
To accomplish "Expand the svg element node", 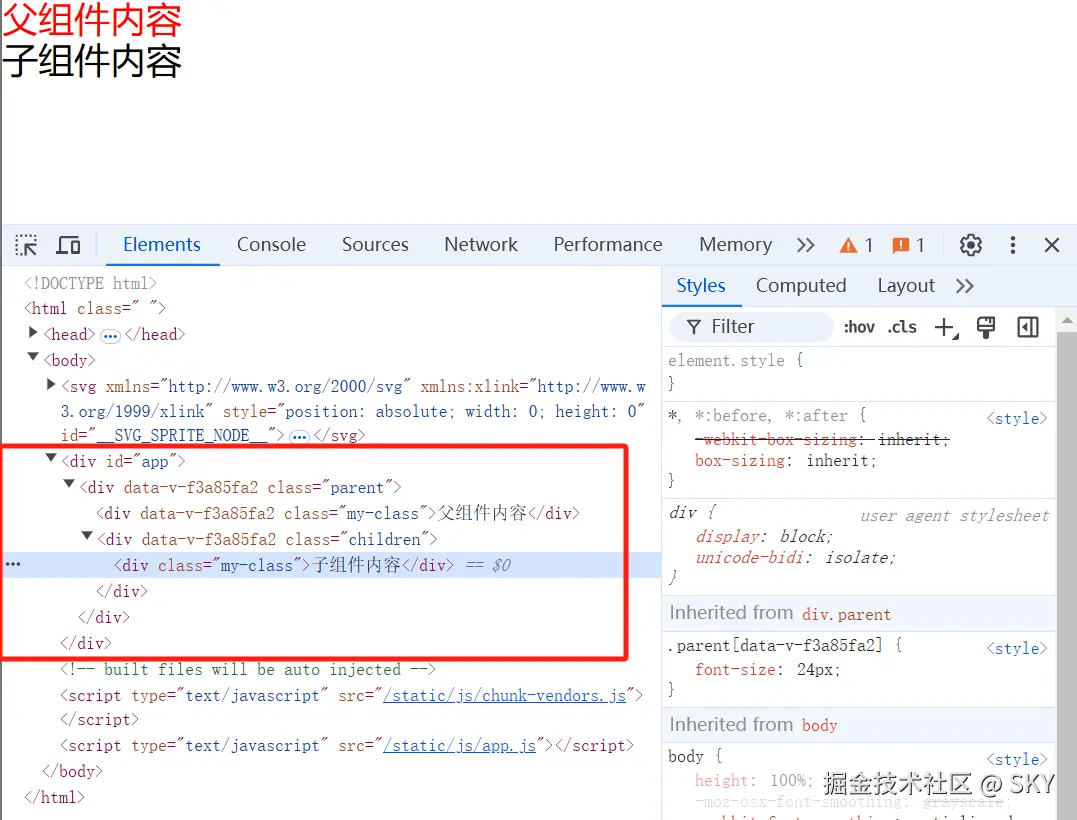I will coord(51,384).
